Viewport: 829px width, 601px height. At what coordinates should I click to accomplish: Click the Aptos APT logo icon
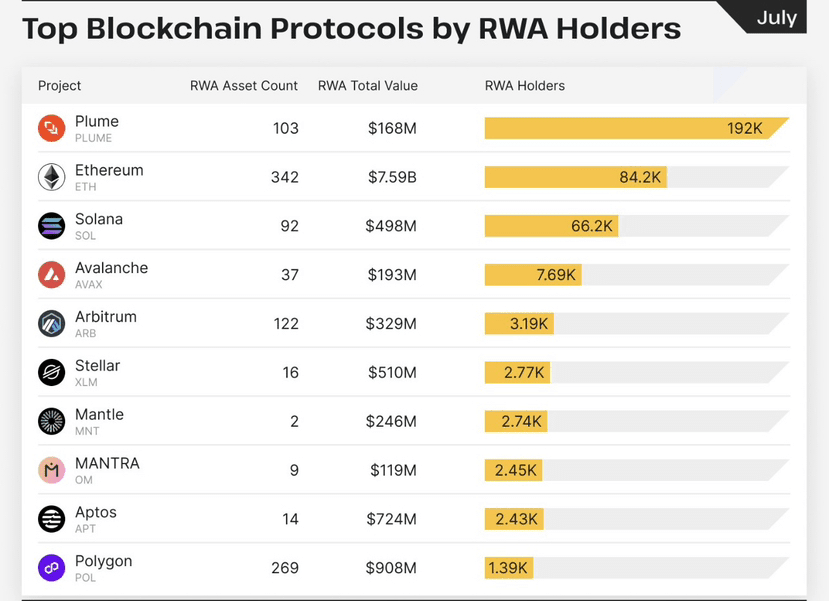click(x=51, y=519)
